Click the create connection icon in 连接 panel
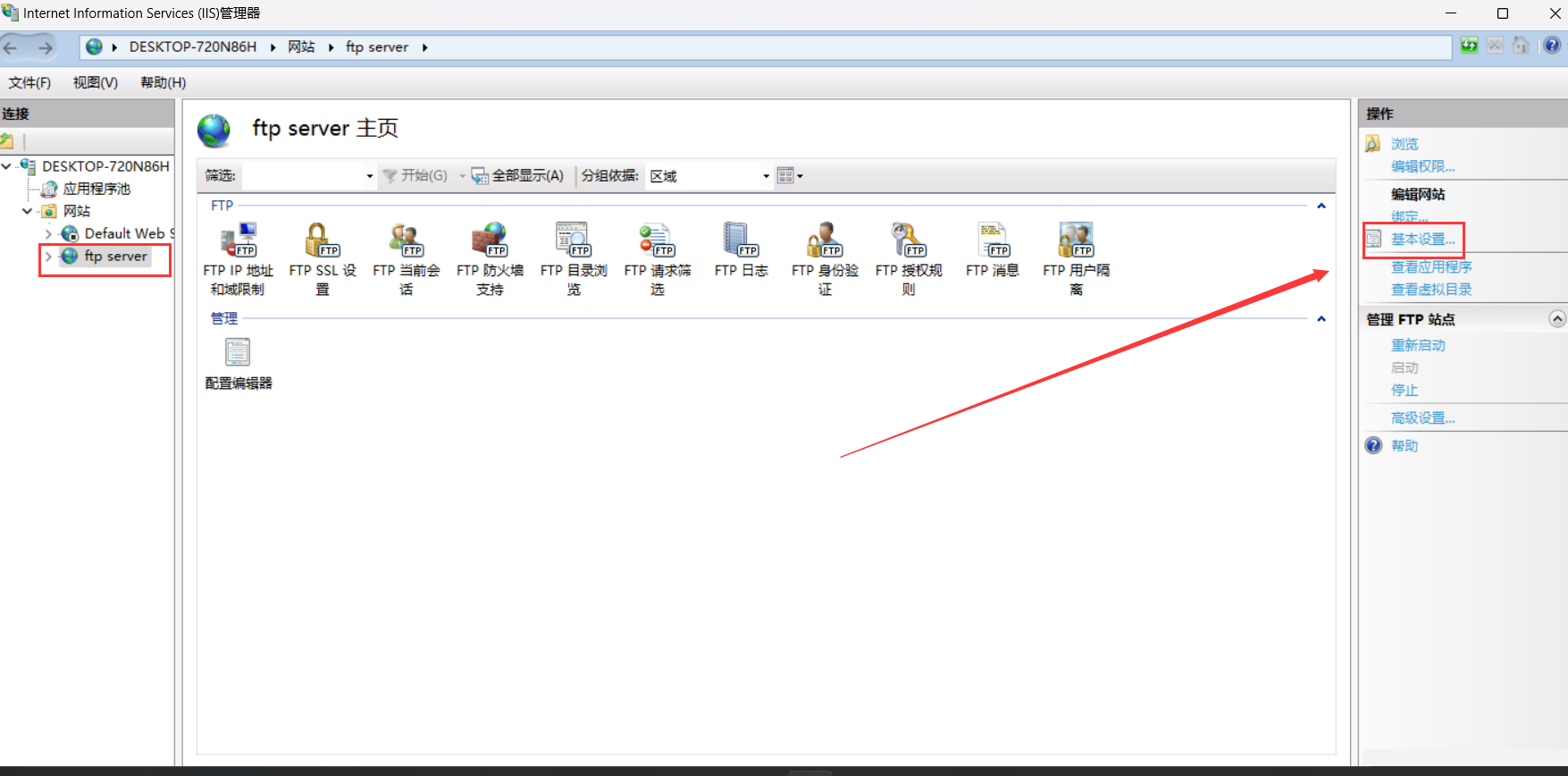Image resolution: width=1568 pixels, height=776 pixels. (7, 141)
